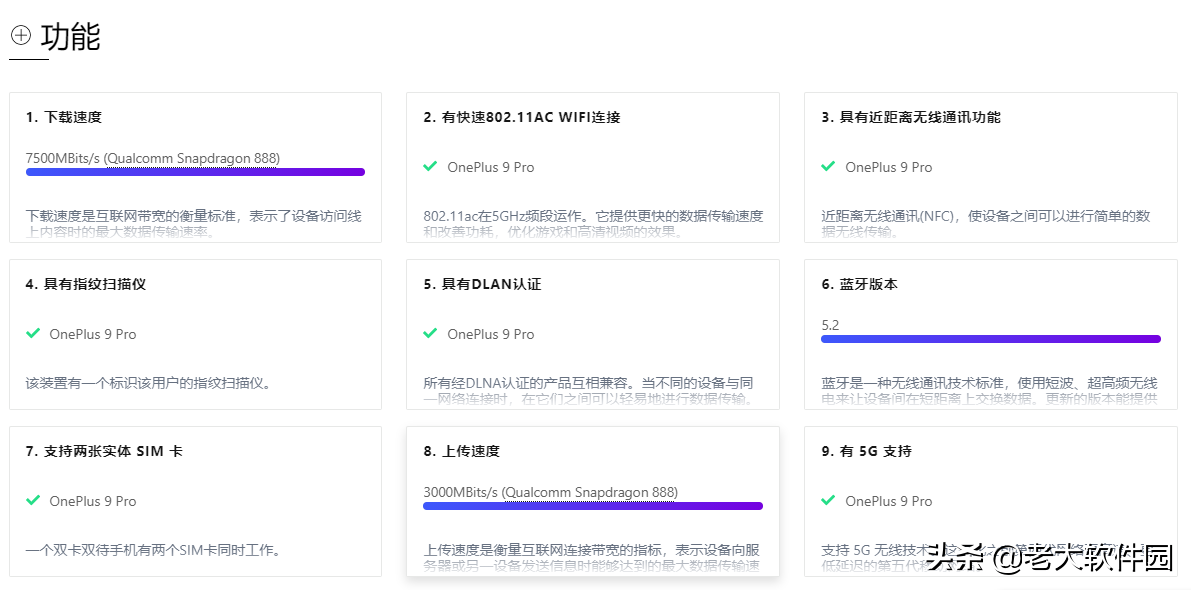This screenshot has width=1191, height=590.
Task: Expand the 下载速度 description text
Action: click(x=194, y=223)
